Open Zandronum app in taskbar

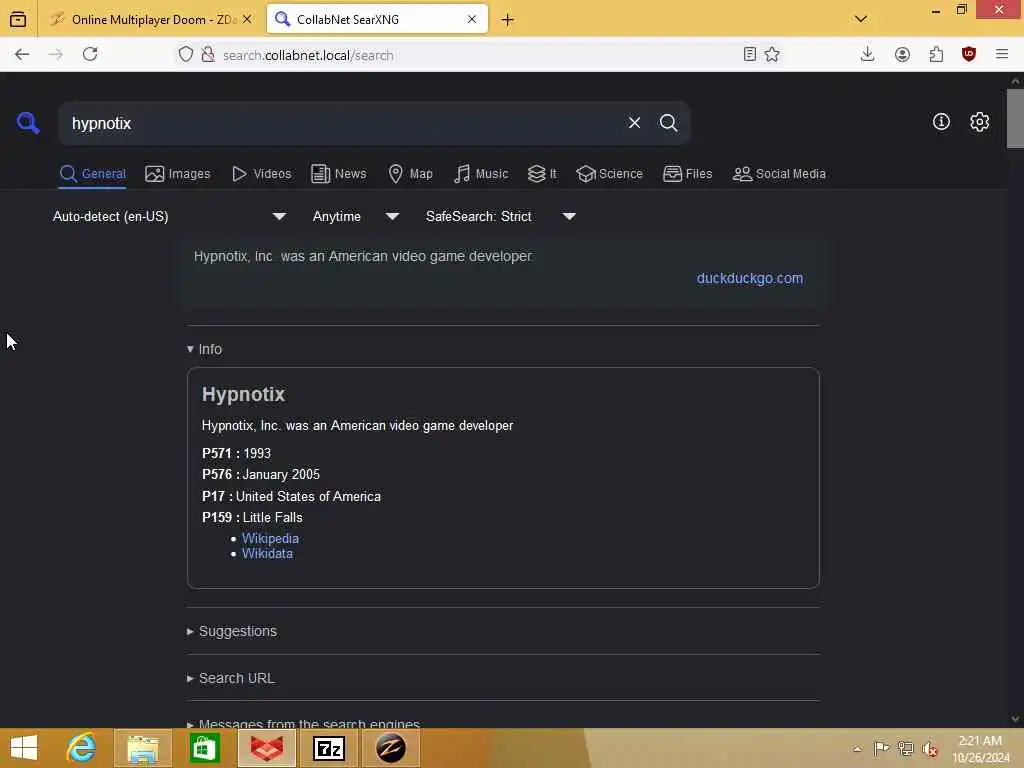coord(391,748)
